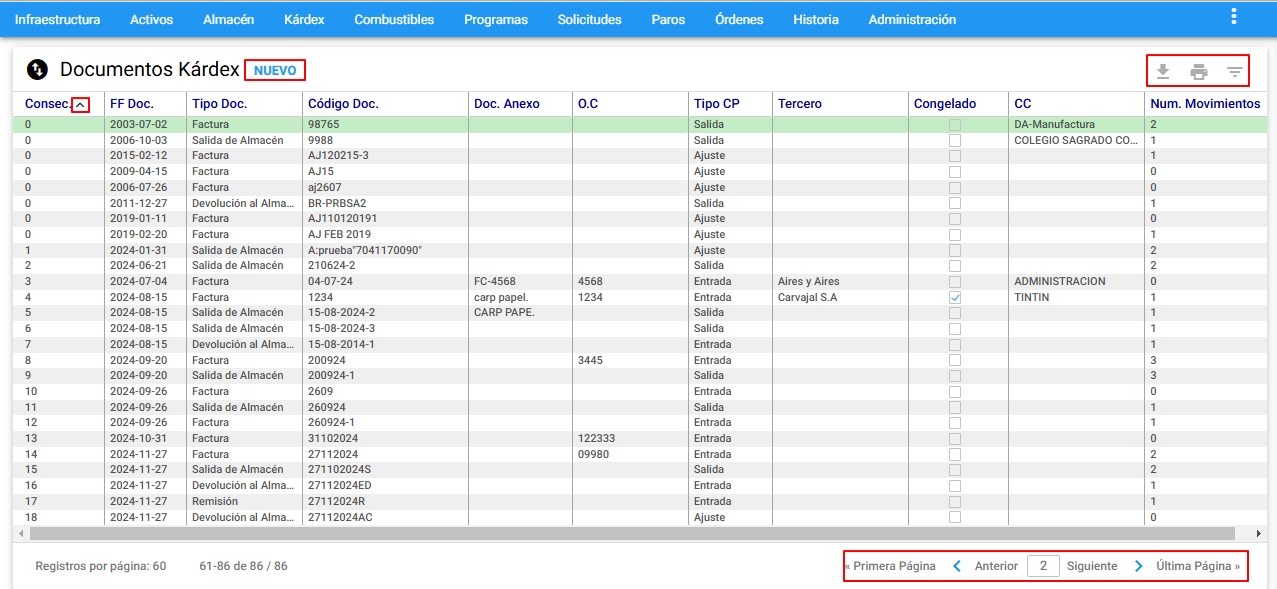Click the download icon in the toolbar
The image size is (1277, 589).
pyautogui.click(x=1162, y=71)
